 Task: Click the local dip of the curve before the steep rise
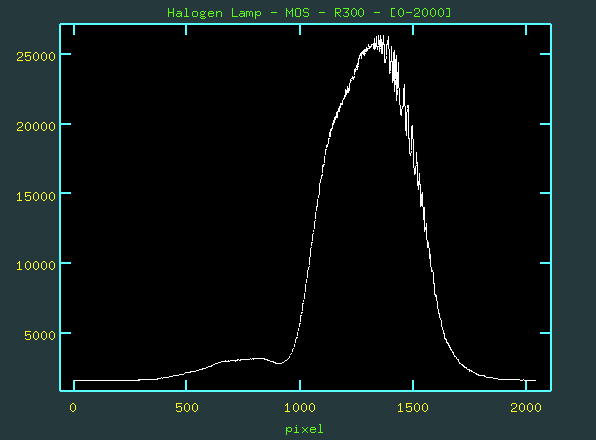click(x=279, y=363)
